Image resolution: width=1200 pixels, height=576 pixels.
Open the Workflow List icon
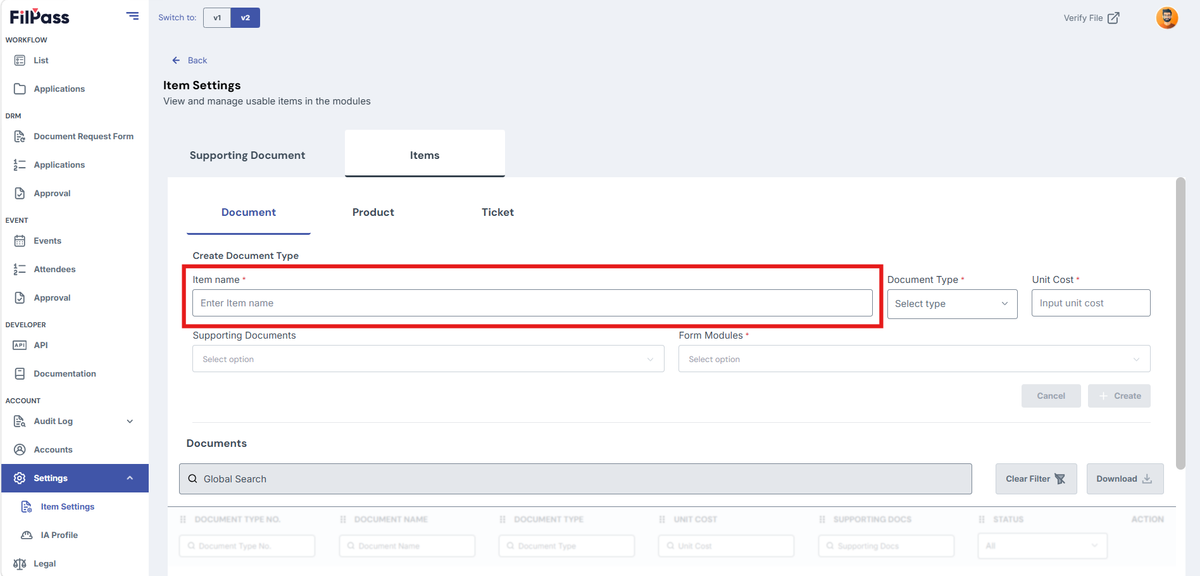pyautogui.click(x=19, y=61)
